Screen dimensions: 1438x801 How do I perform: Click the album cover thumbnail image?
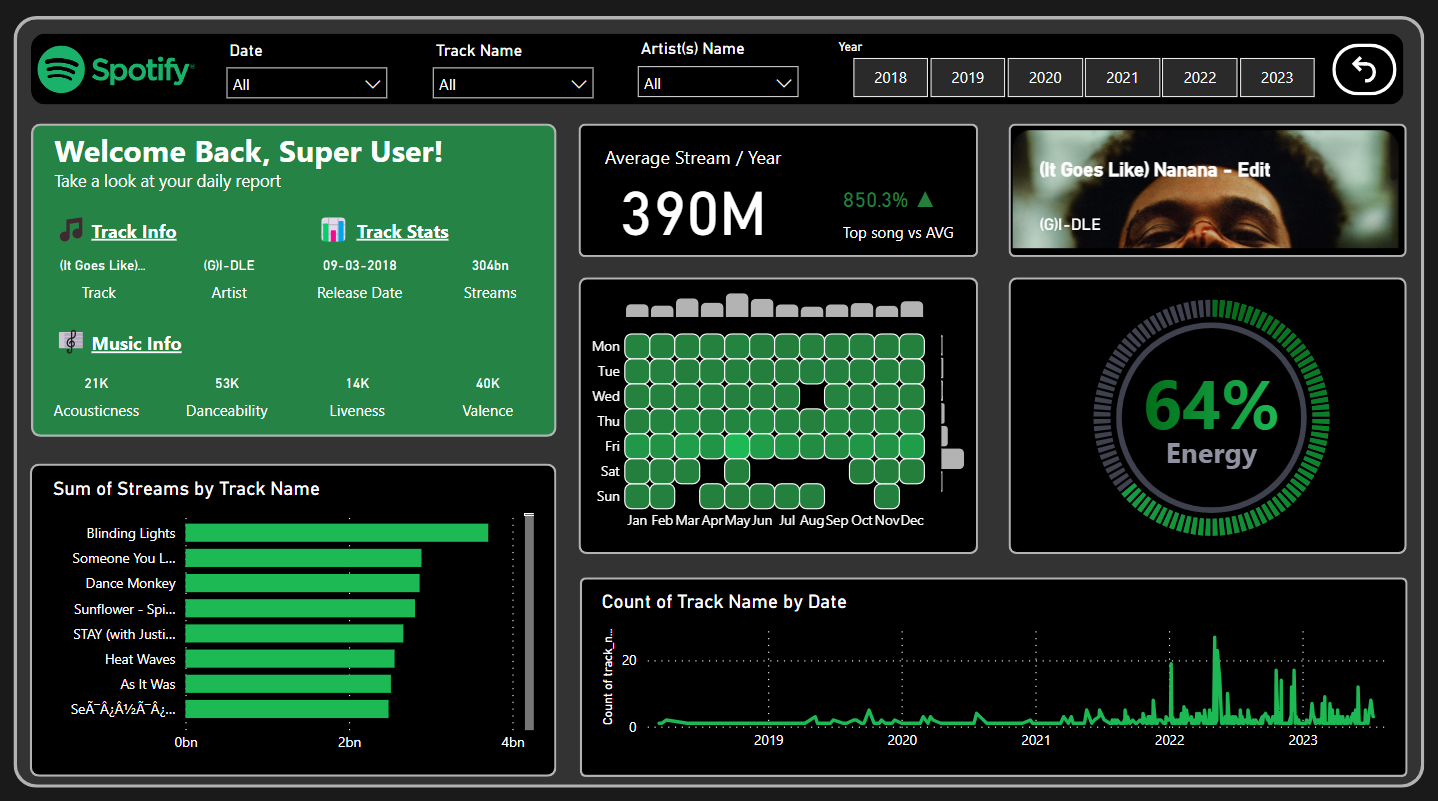pos(1207,189)
